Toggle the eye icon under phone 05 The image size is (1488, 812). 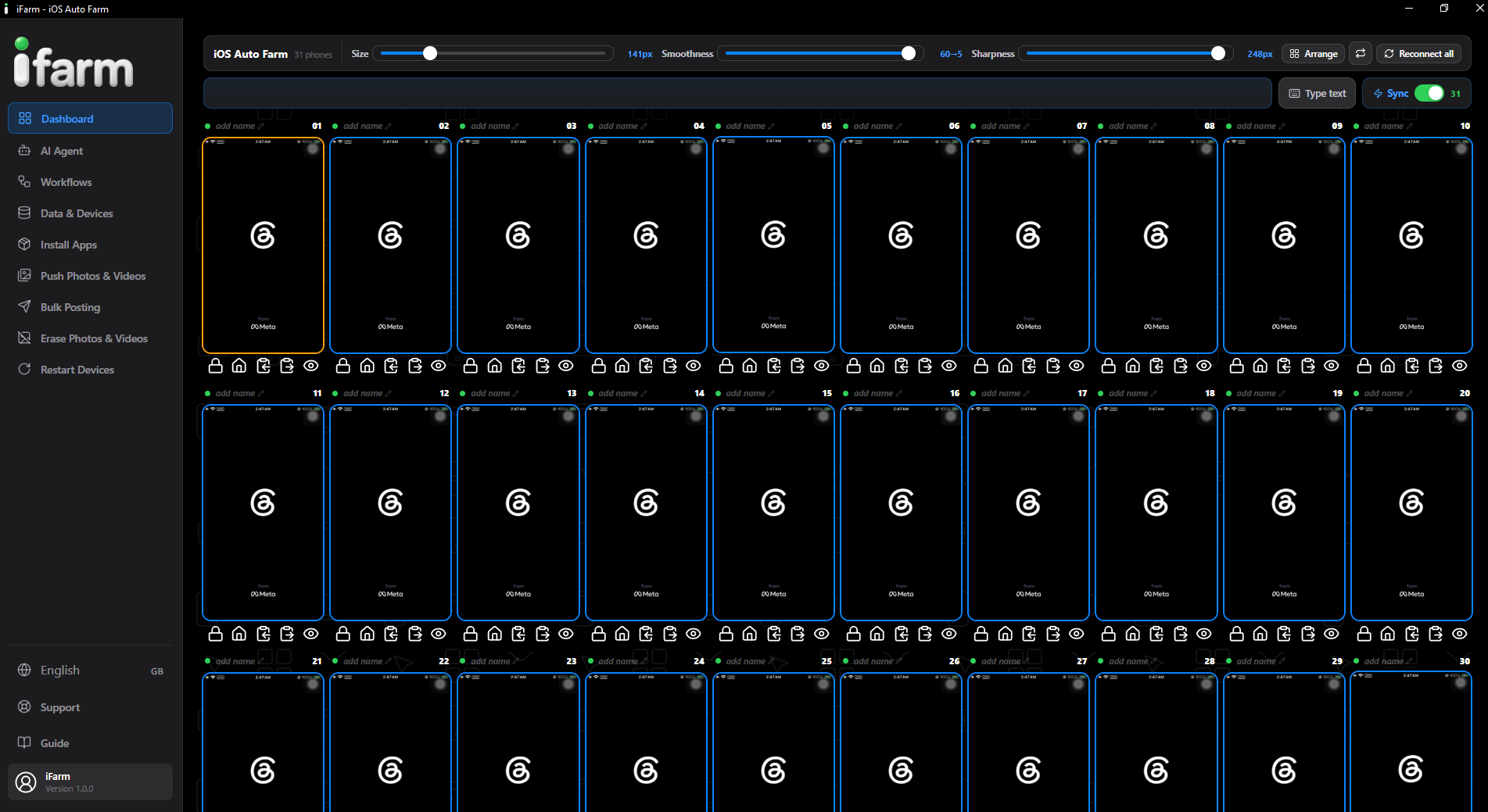[x=822, y=366]
